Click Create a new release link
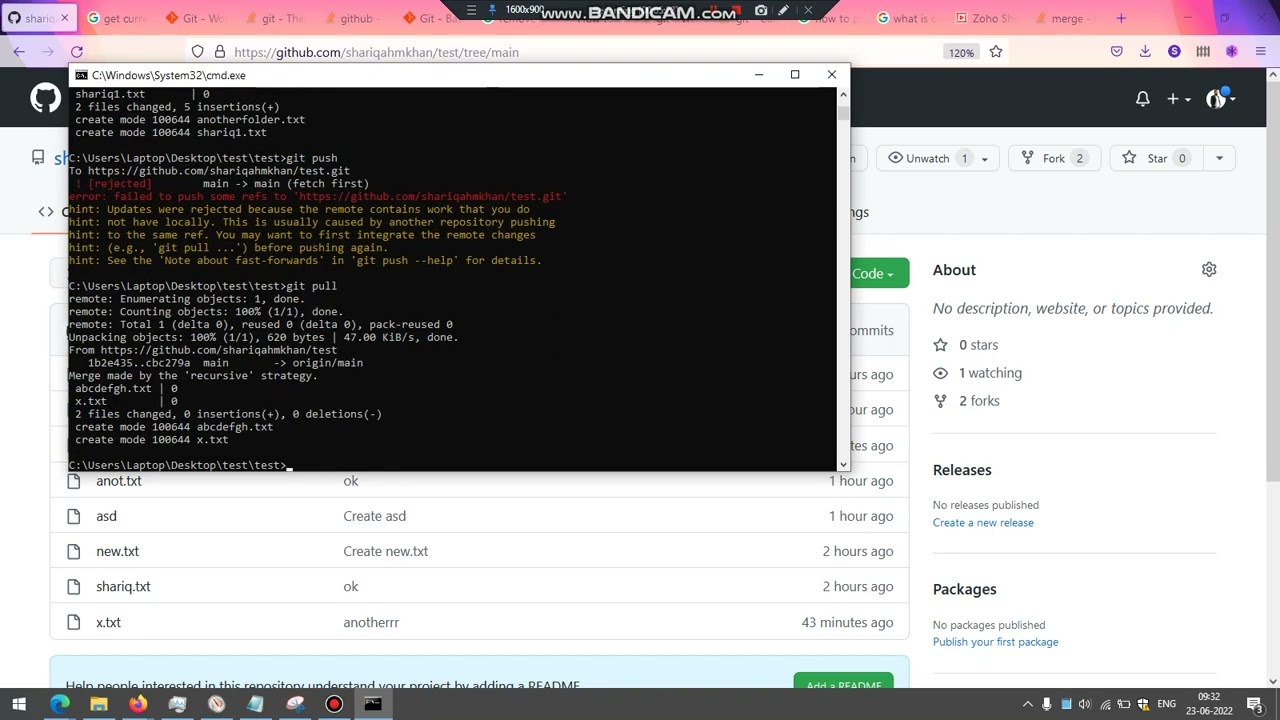Viewport: 1280px width, 720px height. point(983,523)
